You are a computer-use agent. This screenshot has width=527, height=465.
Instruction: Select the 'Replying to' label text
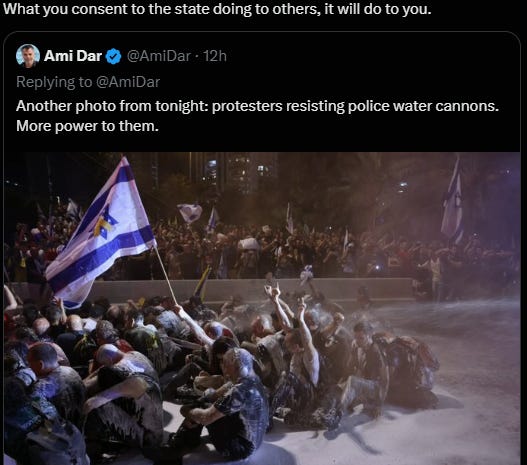(54, 82)
